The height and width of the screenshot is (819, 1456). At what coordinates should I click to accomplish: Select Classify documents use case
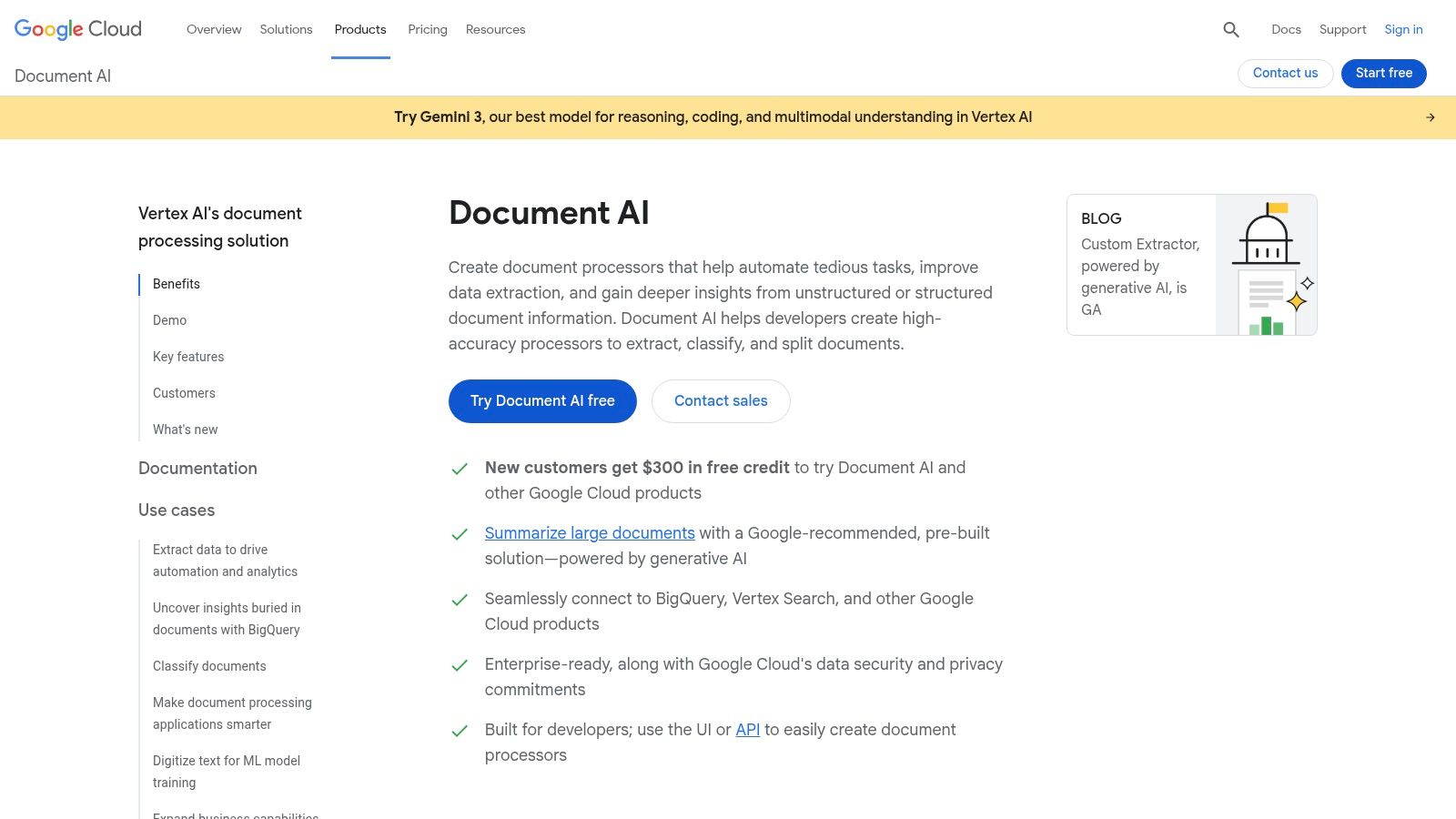pos(209,666)
